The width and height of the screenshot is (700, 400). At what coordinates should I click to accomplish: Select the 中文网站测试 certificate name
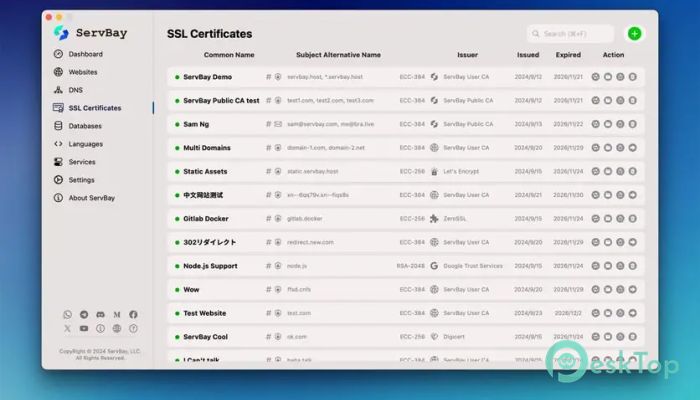point(203,195)
